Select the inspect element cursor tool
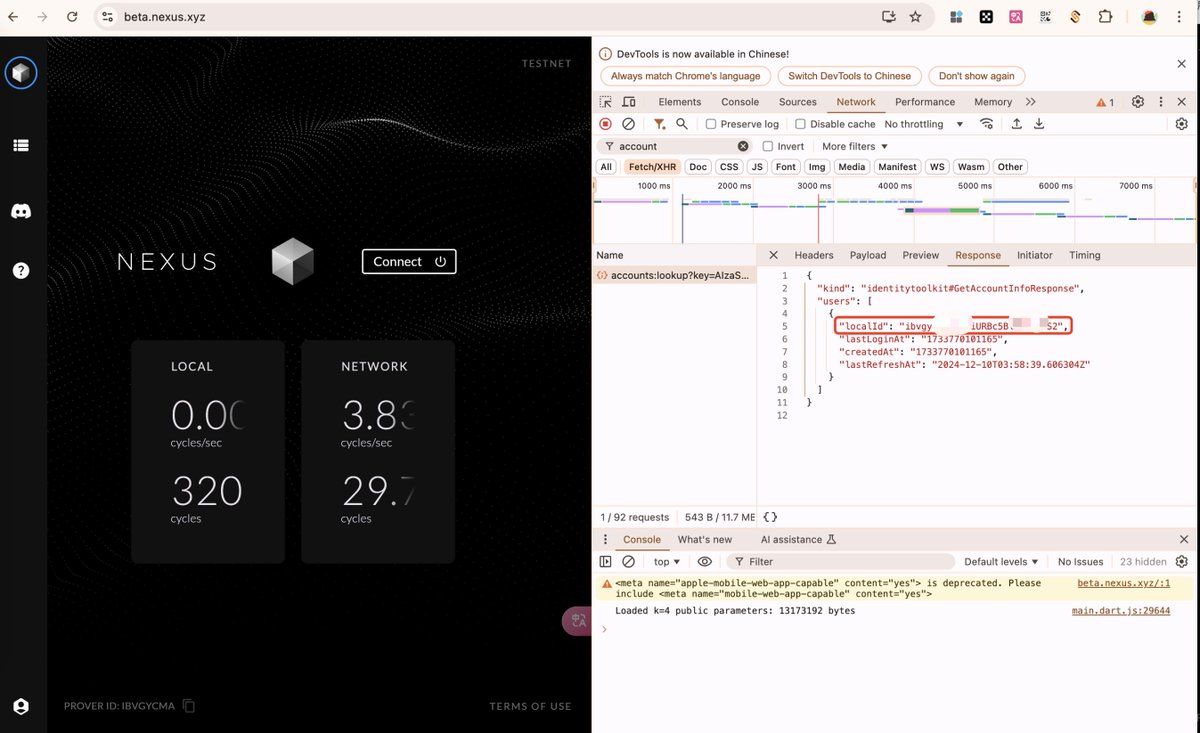The height and width of the screenshot is (733, 1200). 605,101
